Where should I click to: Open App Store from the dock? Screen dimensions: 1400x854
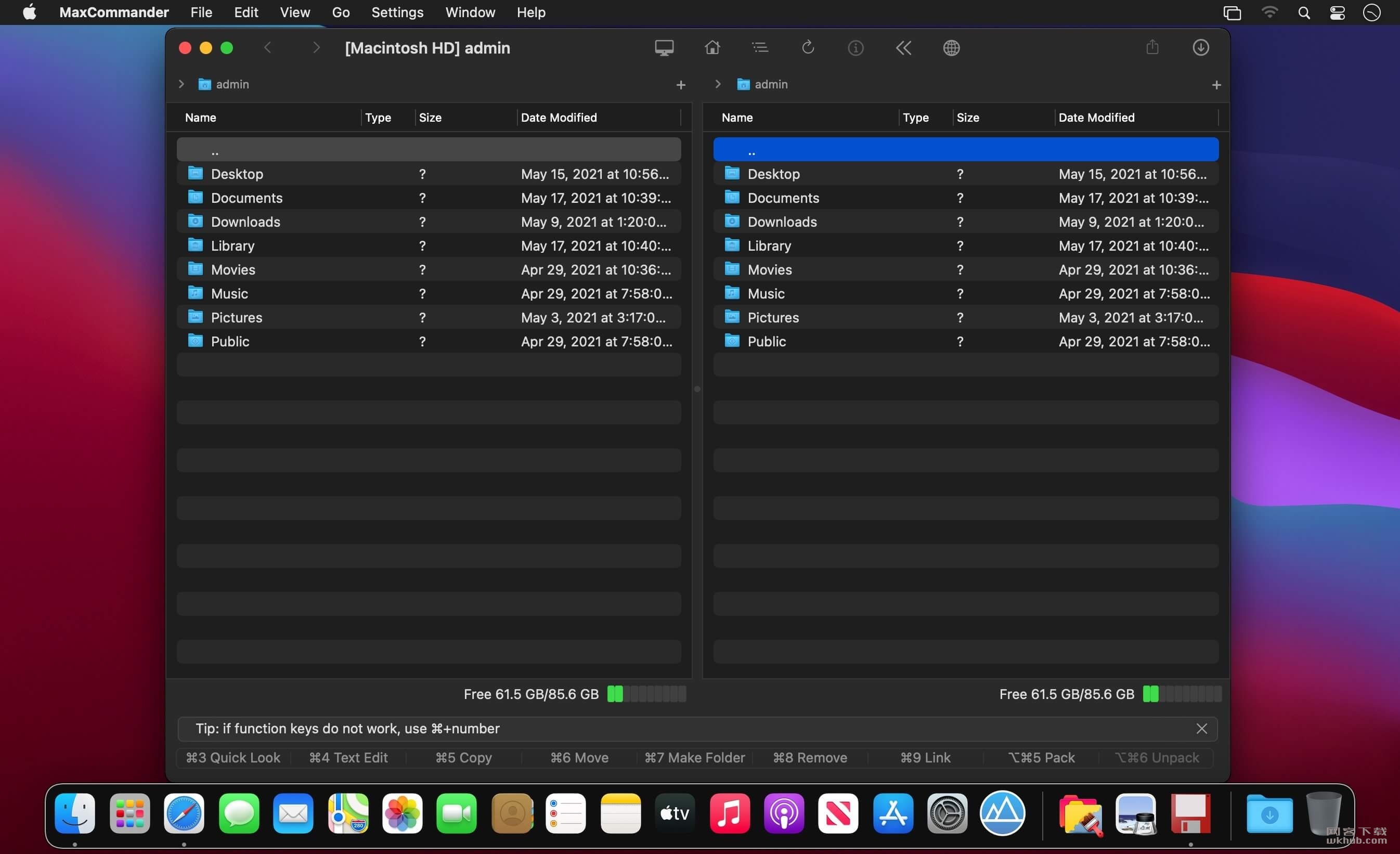[892, 813]
